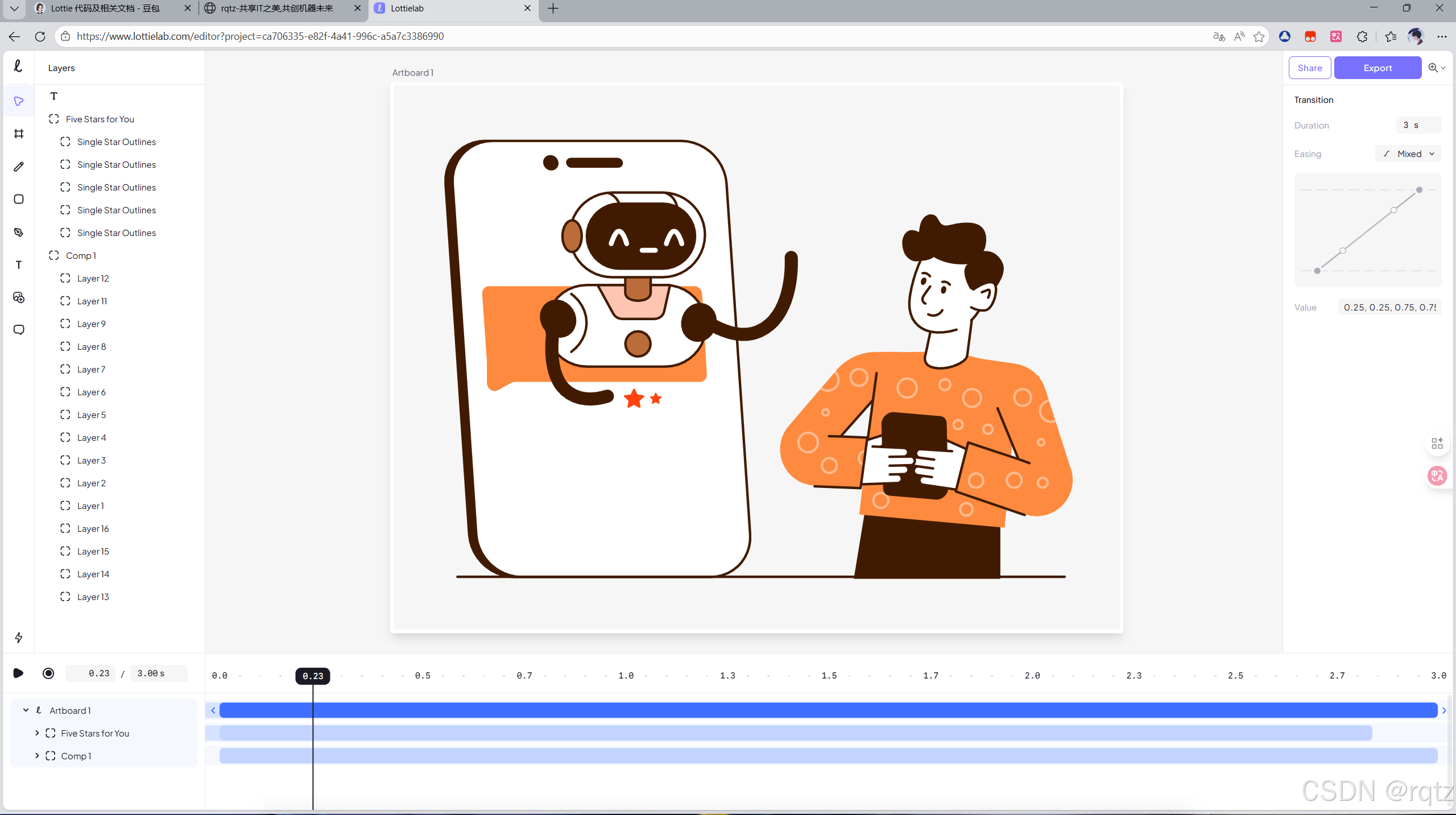Select the frame/artboard tool

pyautogui.click(x=19, y=134)
